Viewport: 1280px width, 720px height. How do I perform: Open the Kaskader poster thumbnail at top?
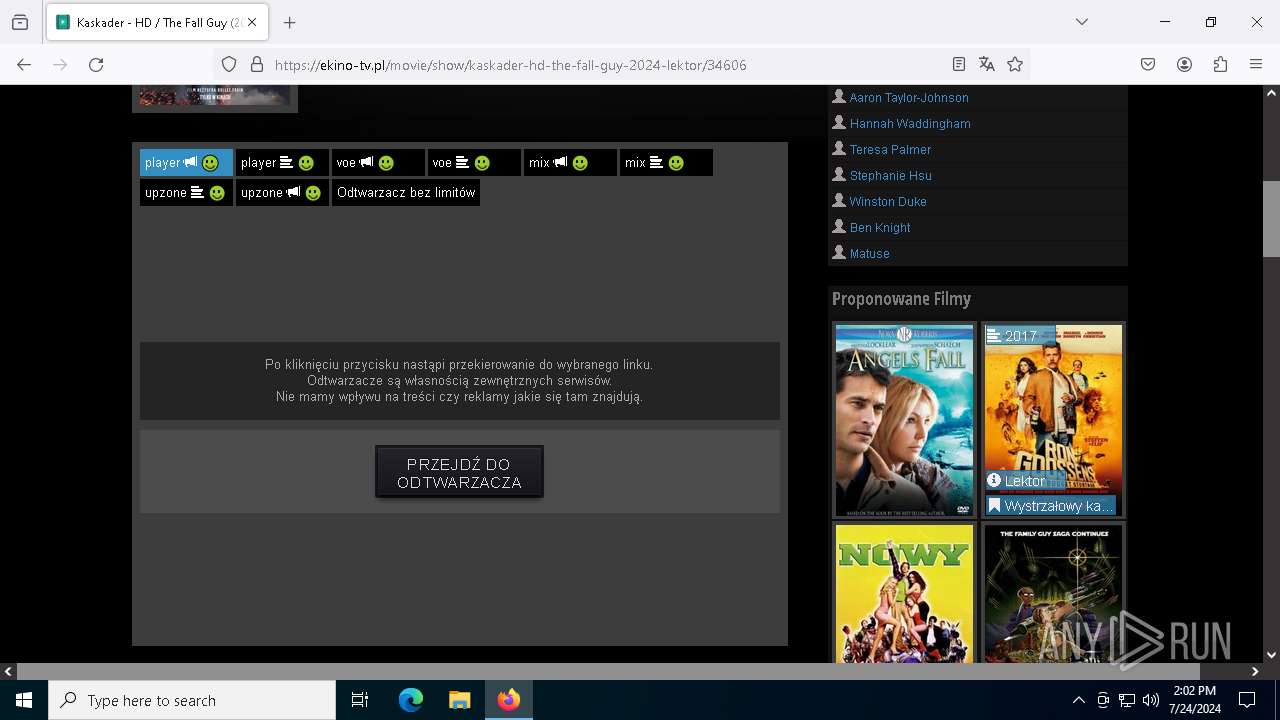(x=215, y=96)
